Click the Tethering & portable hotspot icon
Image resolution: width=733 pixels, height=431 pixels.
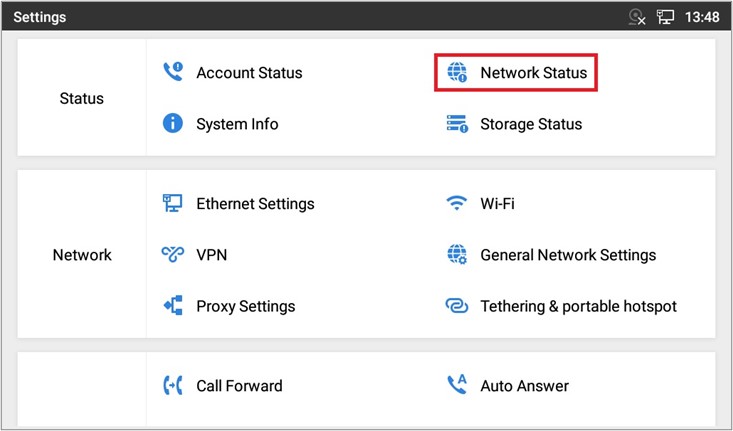pyautogui.click(x=457, y=306)
